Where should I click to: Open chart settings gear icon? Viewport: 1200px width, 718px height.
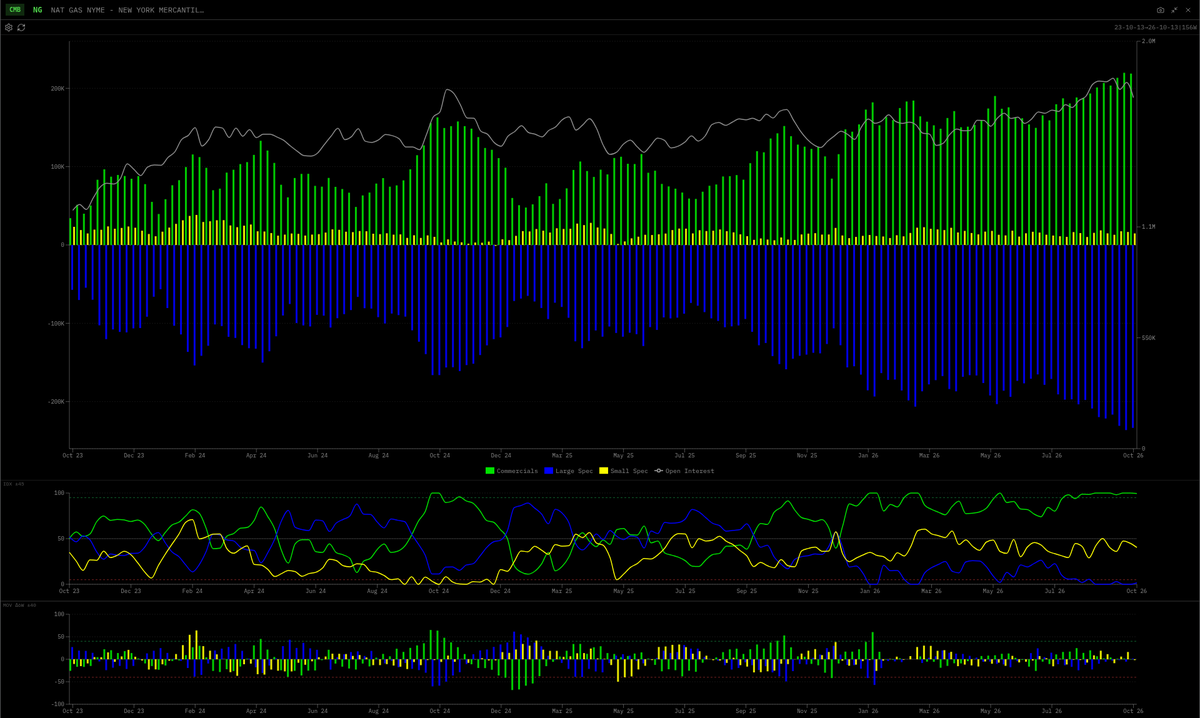coord(9,27)
